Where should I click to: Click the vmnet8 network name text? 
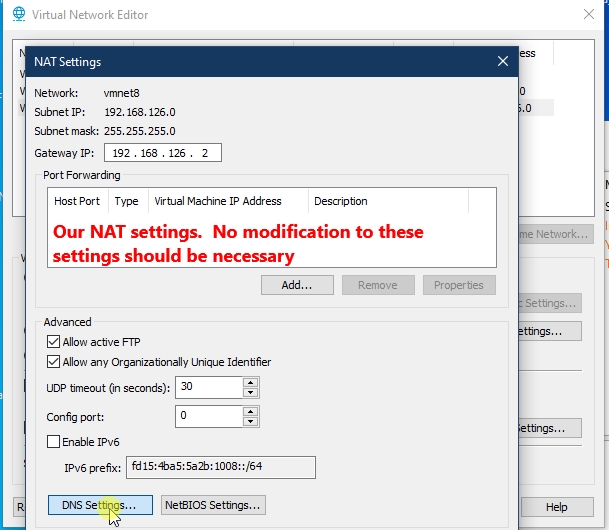pos(122,93)
